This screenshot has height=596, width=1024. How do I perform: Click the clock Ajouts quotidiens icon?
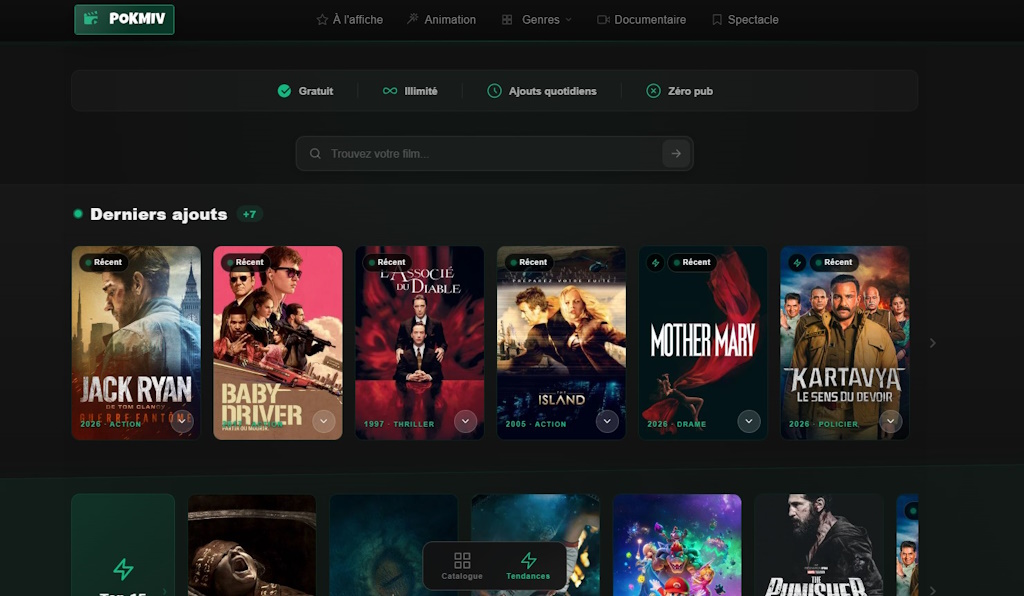494,91
